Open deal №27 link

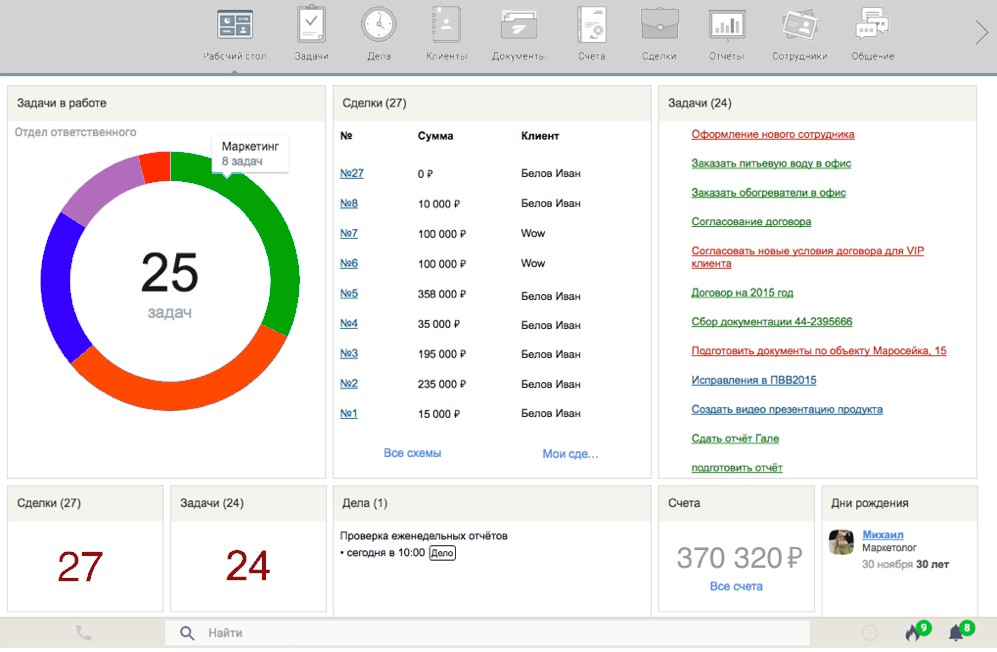[351, 173]
